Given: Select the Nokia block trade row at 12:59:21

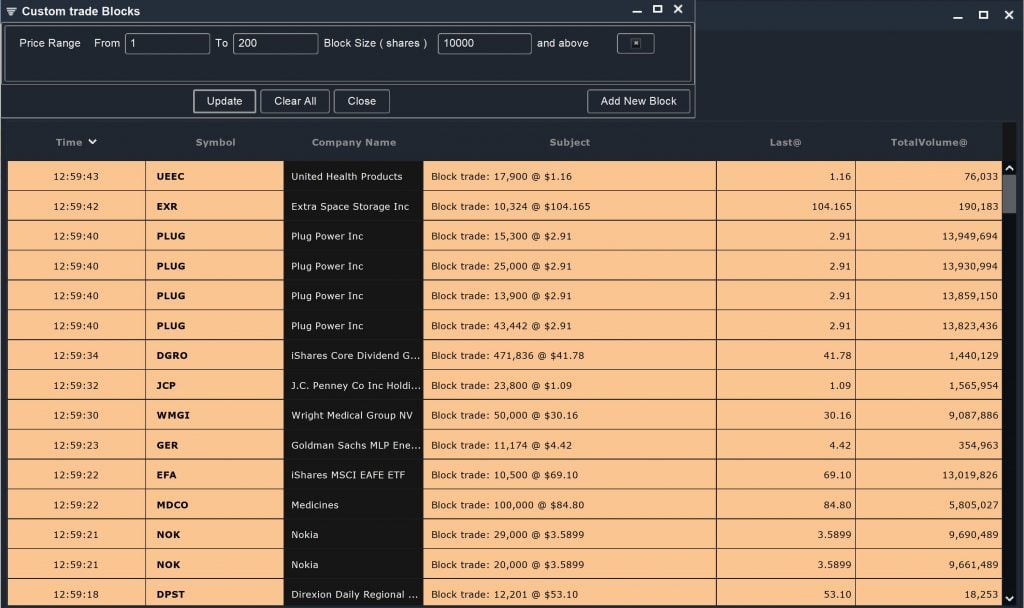Looking at the screenshot, I should click(x=500, y=534).
